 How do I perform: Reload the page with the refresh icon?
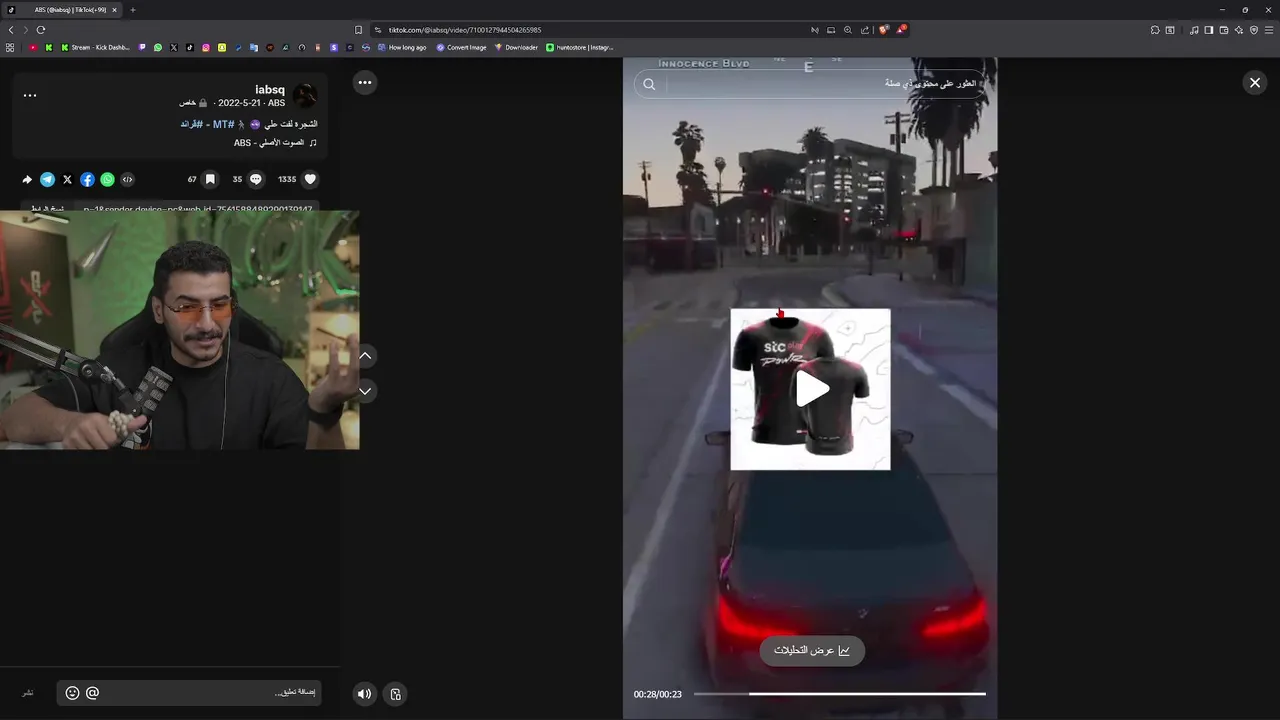tap(41, 30)
